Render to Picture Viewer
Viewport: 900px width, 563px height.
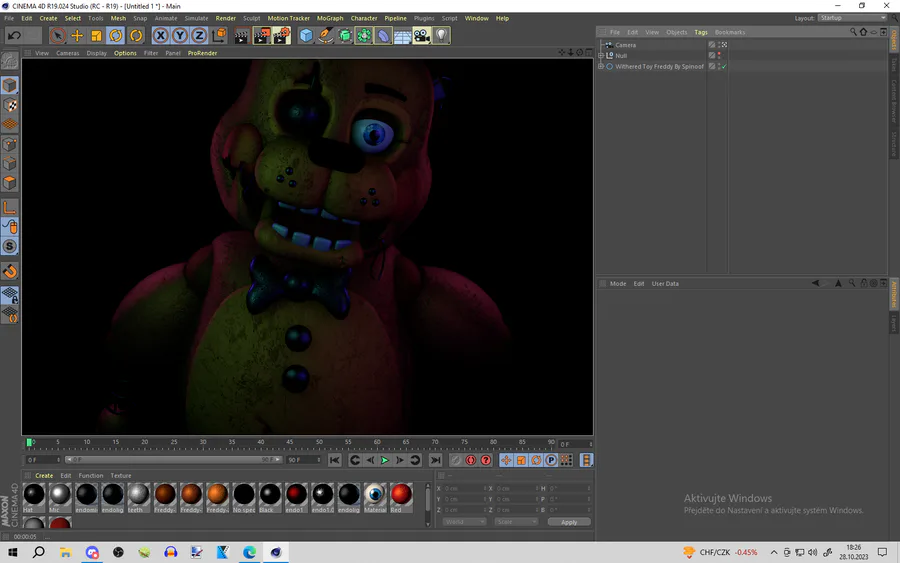click(x=262, y=36)
